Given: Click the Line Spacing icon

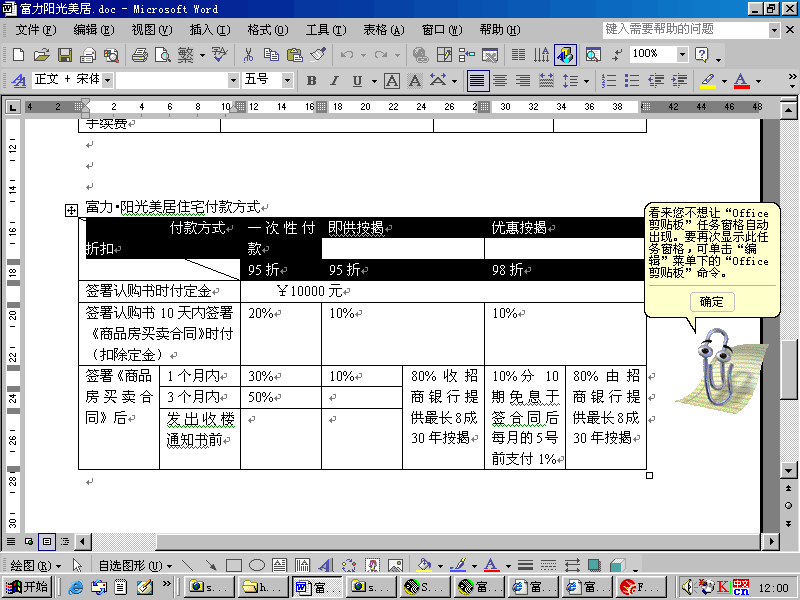Looking at the screenshot, I should tap(569, 81).
